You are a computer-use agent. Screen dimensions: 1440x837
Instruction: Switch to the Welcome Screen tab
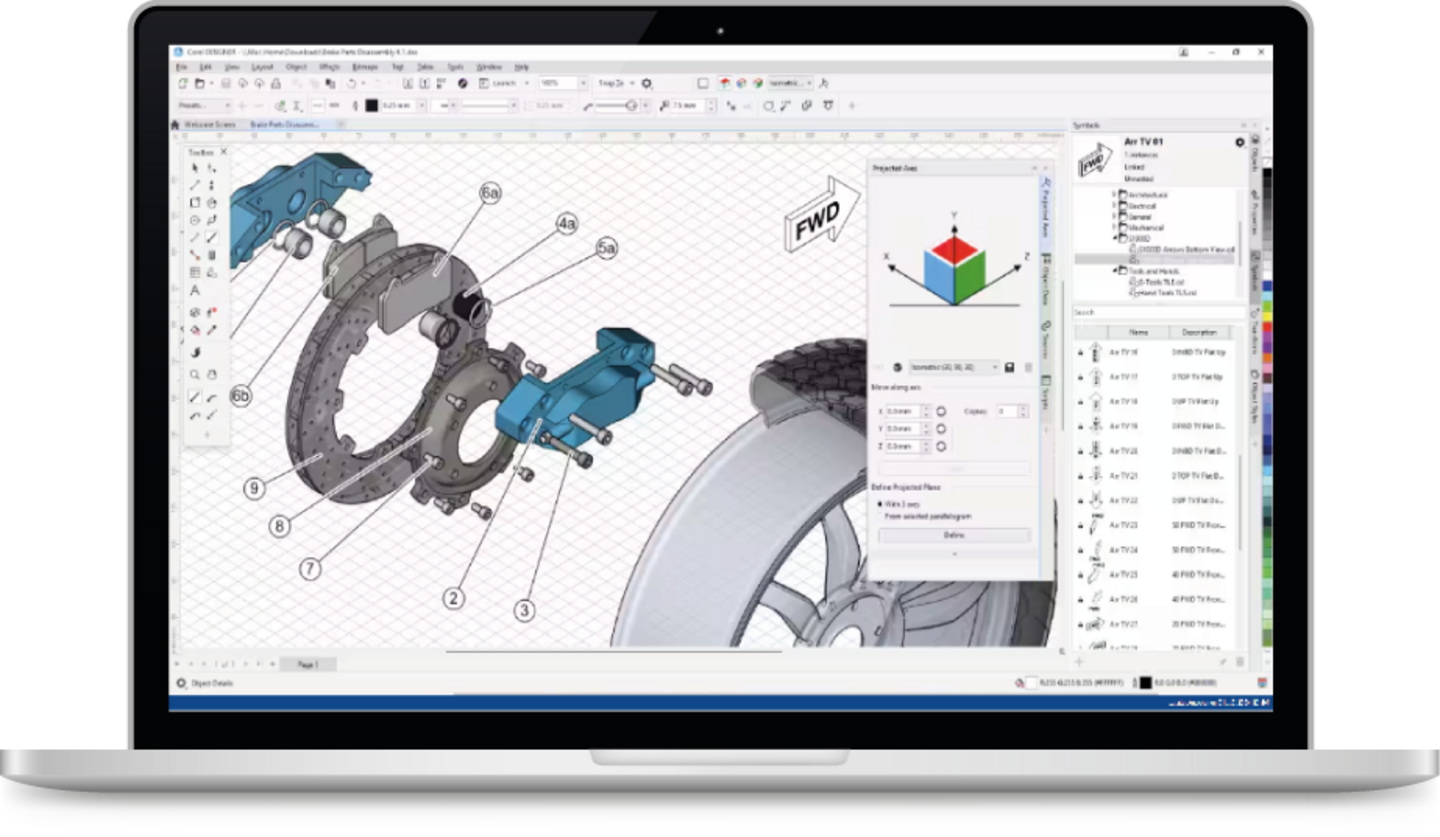coord(208,124)
